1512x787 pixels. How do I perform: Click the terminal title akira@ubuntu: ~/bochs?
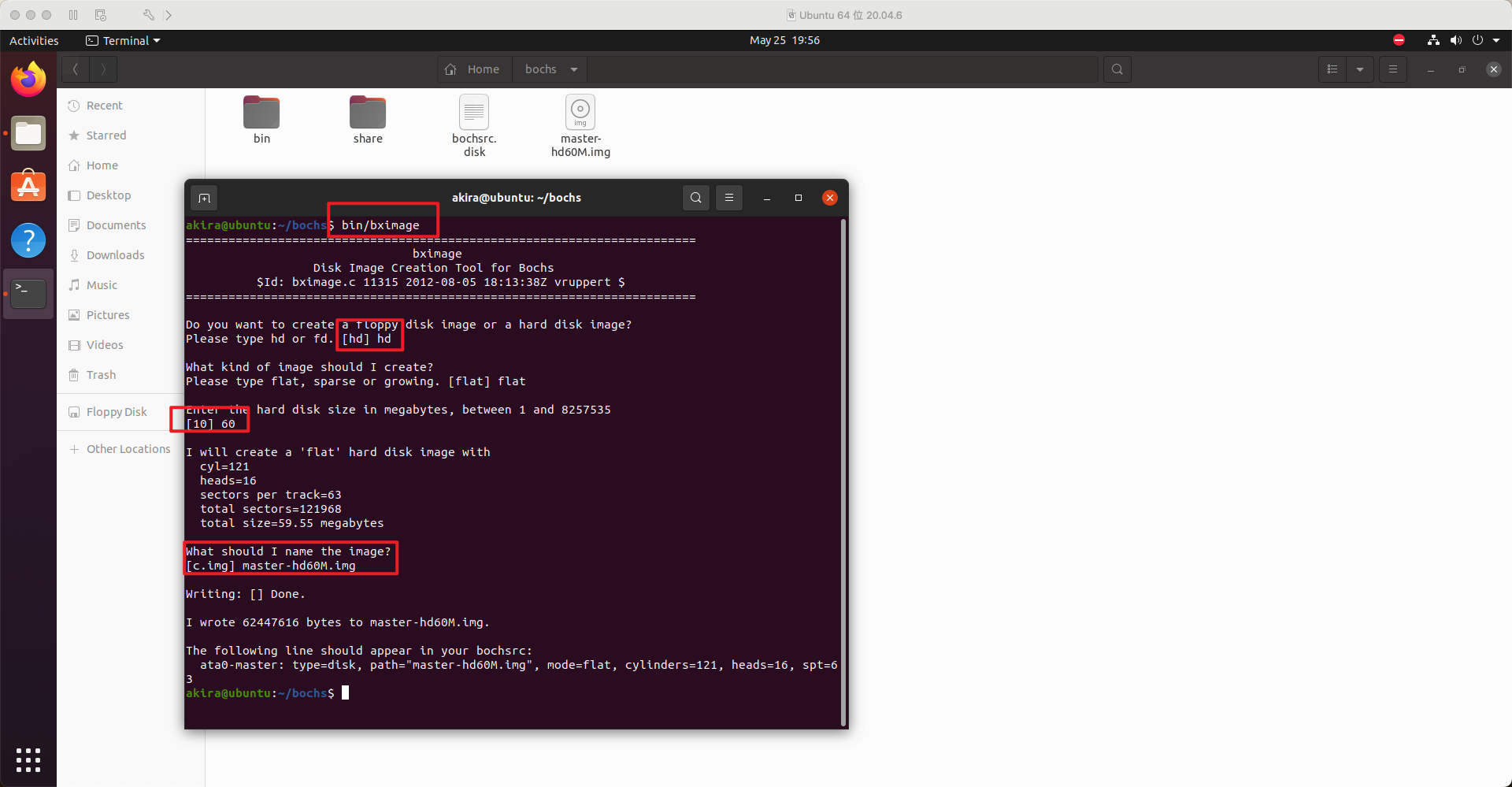[517, 198]
